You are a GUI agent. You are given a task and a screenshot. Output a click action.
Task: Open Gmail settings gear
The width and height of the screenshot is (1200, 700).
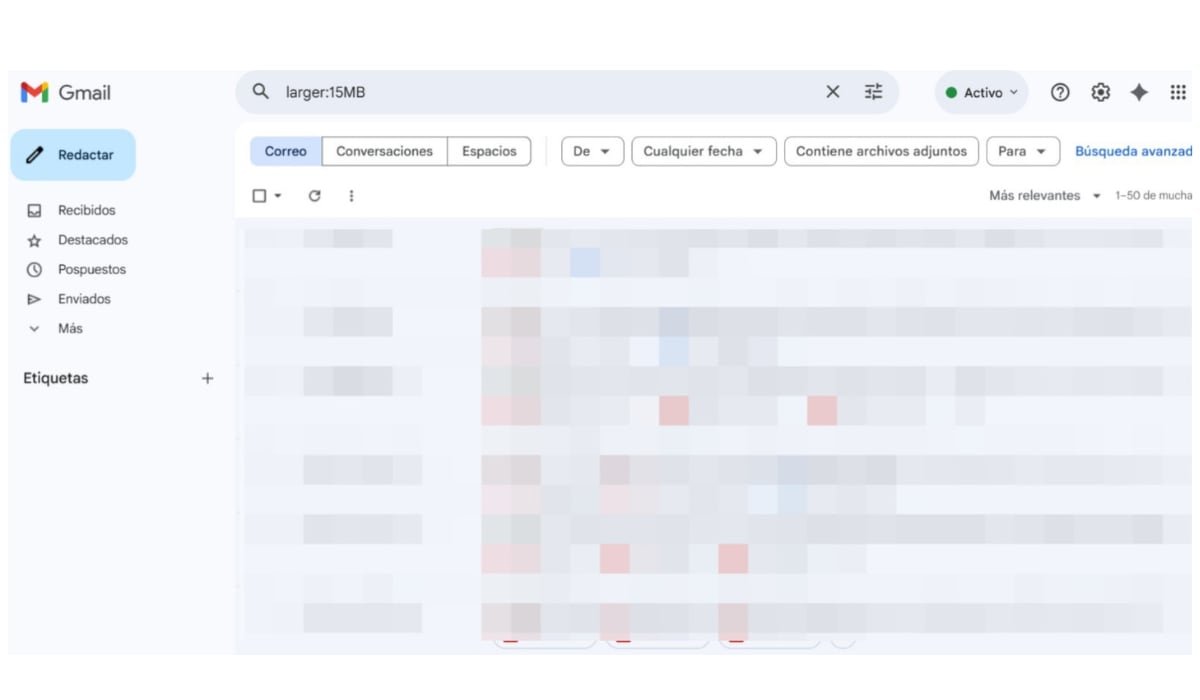pyautogui.click(x=1100, y=92)
